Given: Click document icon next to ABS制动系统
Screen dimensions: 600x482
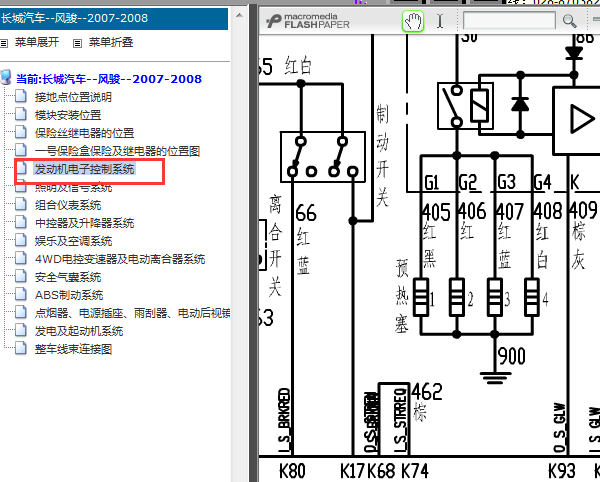Looking at the screenshot, I should tap(21, 294).
